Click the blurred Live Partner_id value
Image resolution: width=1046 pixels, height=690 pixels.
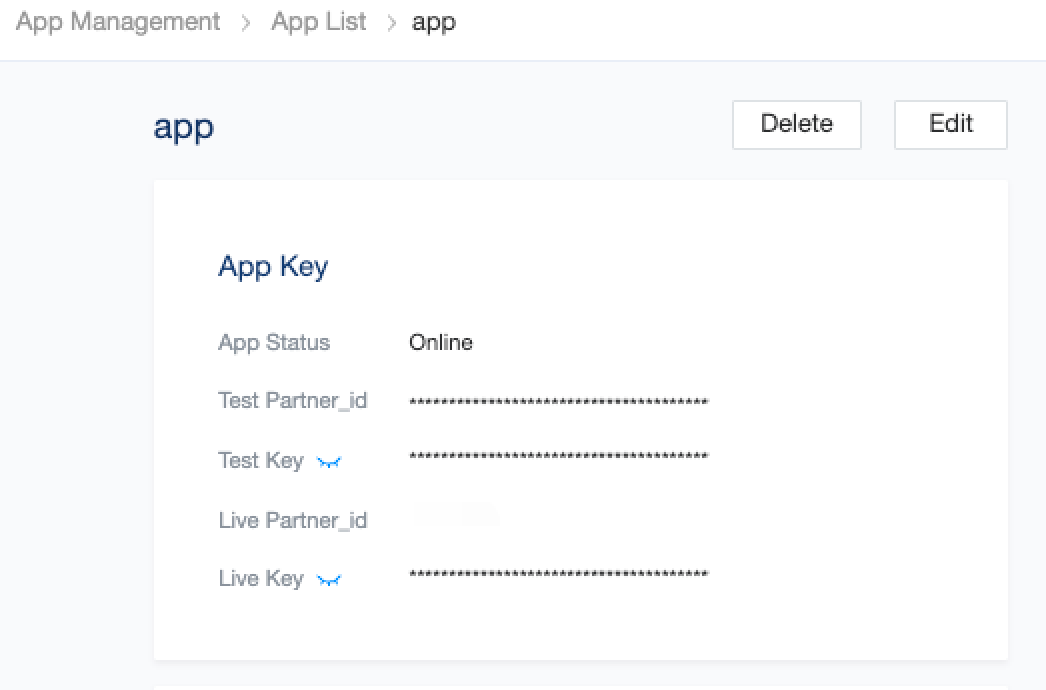pos(455,514)
